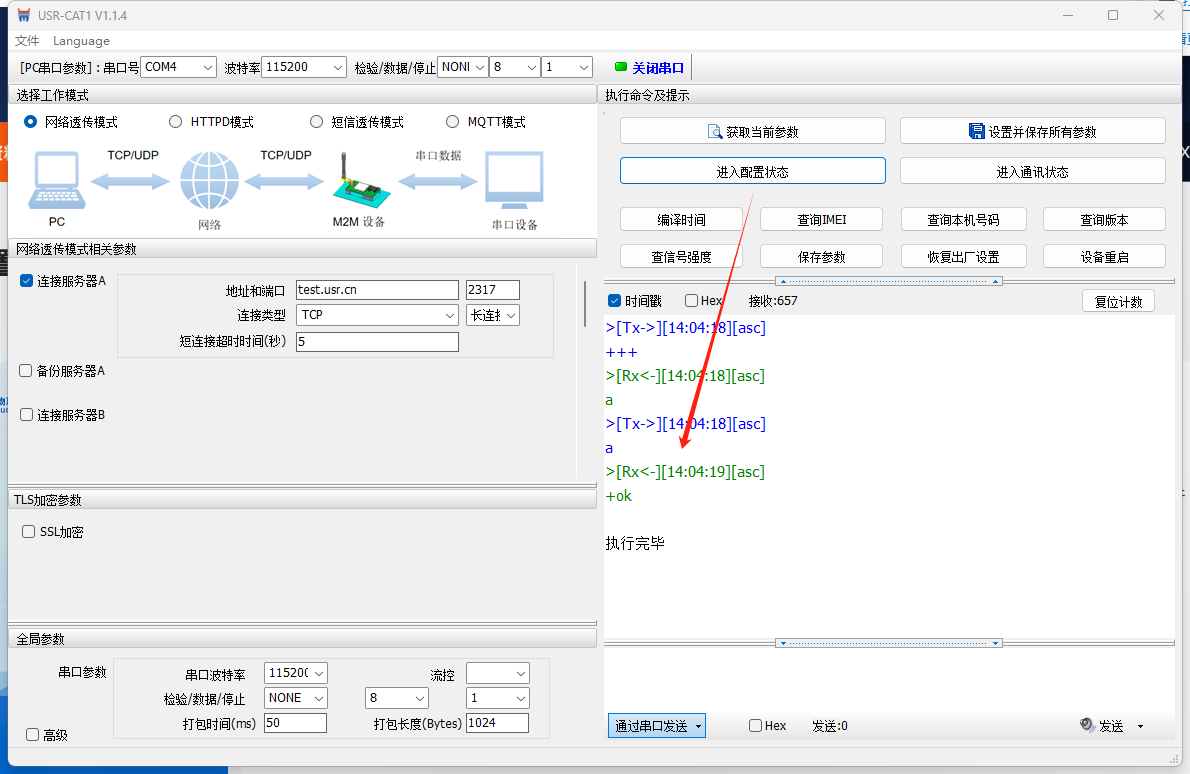The width and height of the screenshot is (1190, 774).
Task: Click the PC laptop diagram icon
Action: 56,181
